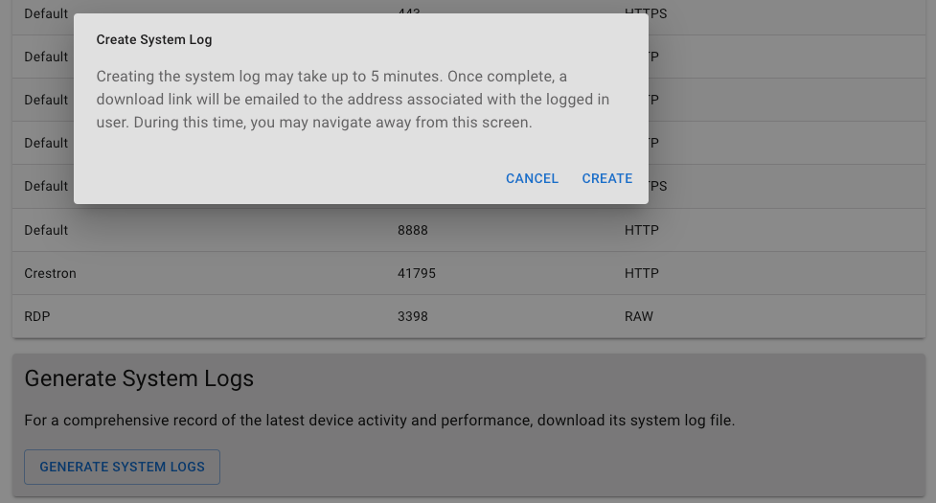Select the Crestron row name cell
The width and height of the screenshot is (936, 504).
[x=50, y=273]
